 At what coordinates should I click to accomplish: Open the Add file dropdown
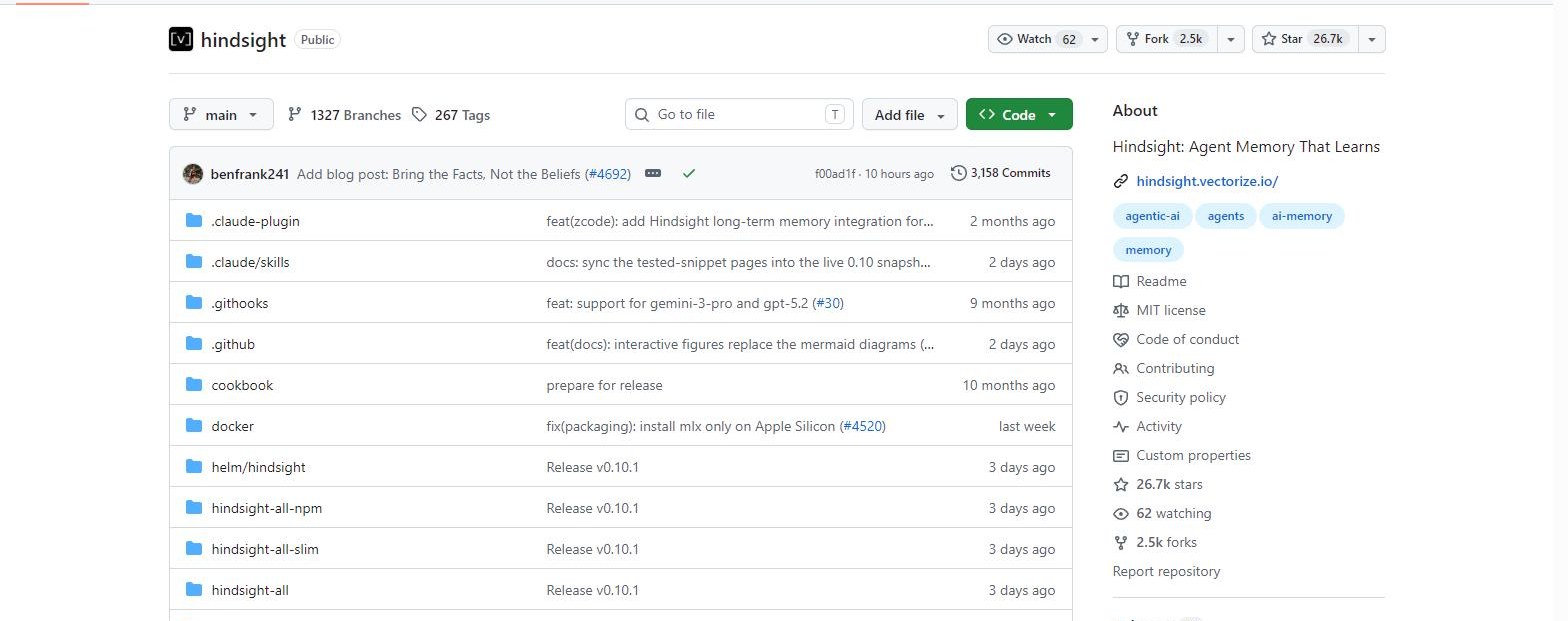click(x=909, y=114)
